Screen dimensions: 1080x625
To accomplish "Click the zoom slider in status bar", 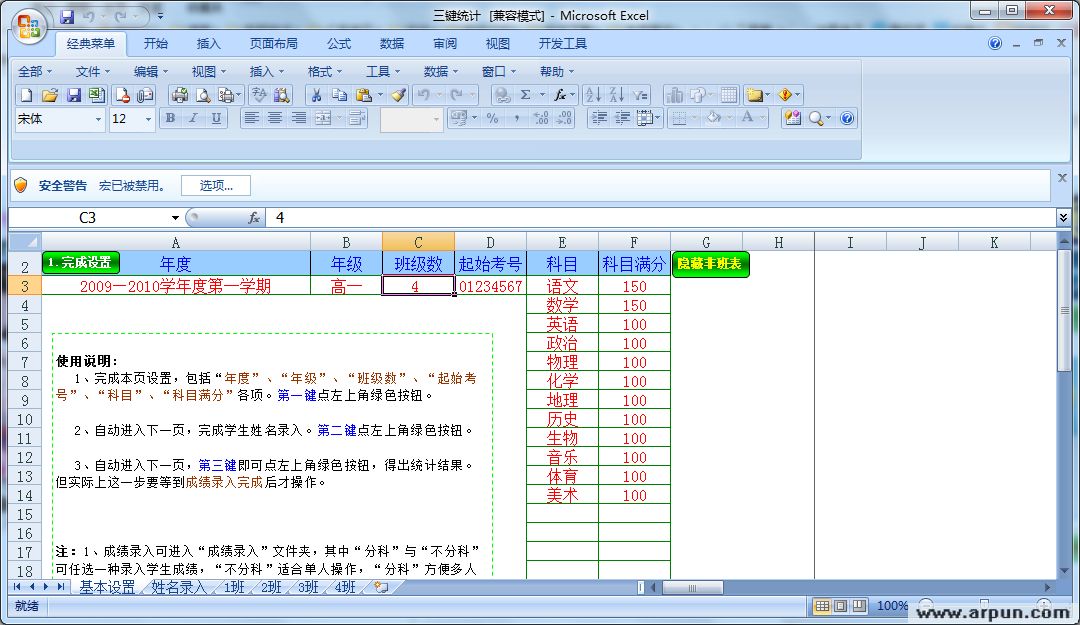I will pos(960,606).
